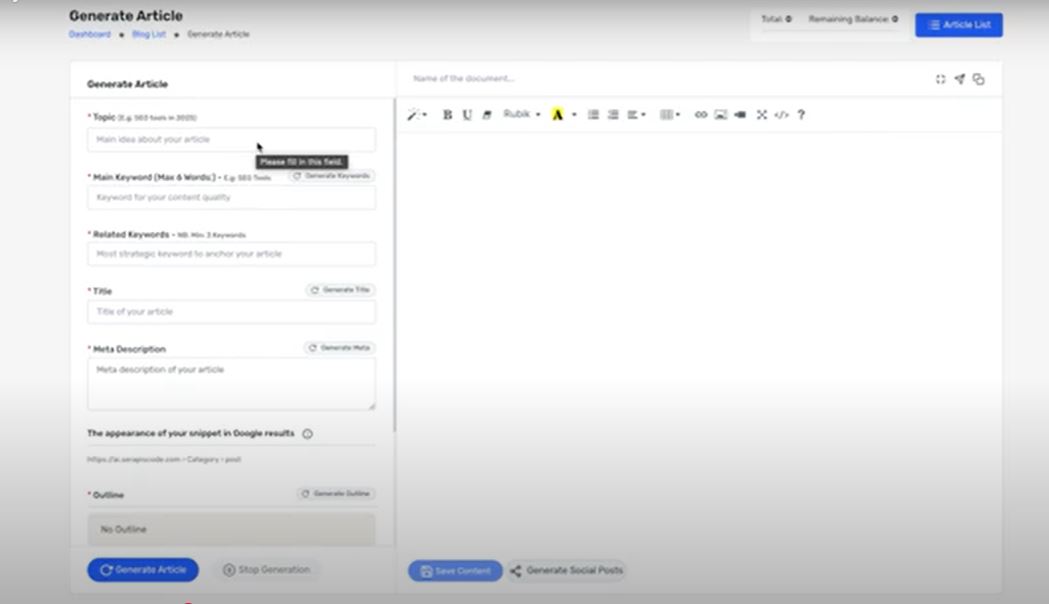Navigate to Blog List breadcrumb
This screenshot has width=1049, height=604.
[148, 33]
